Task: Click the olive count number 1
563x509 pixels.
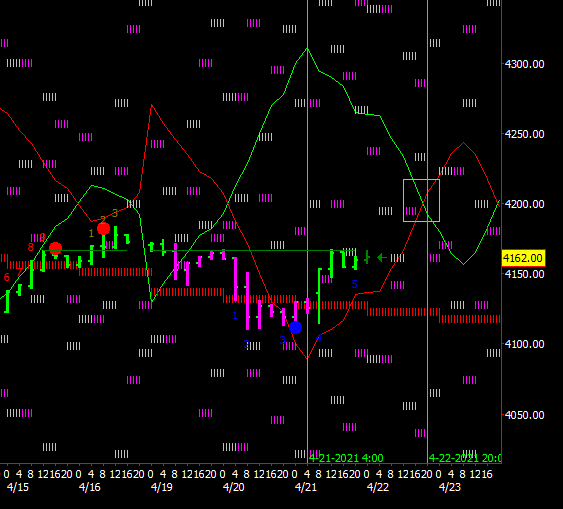Action: 91,233
